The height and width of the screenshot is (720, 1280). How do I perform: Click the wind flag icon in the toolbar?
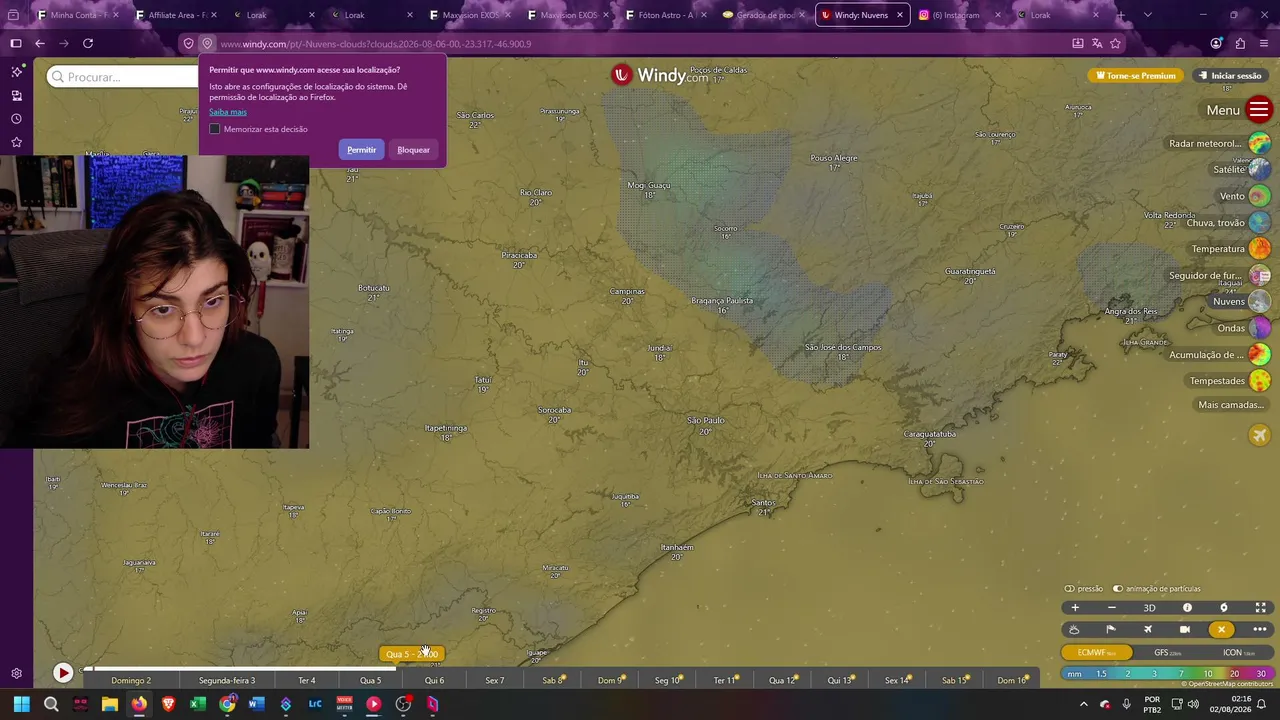pos(1111,629)
